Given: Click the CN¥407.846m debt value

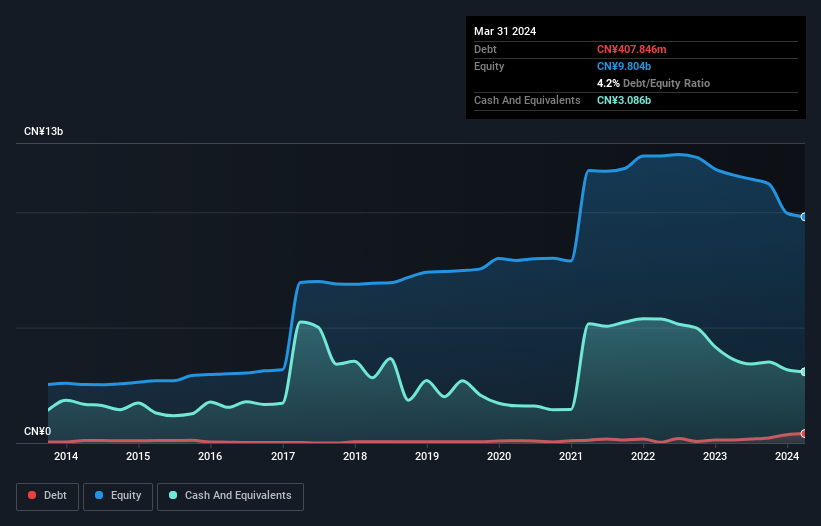Looking at the screenshot, I should 631,49.
